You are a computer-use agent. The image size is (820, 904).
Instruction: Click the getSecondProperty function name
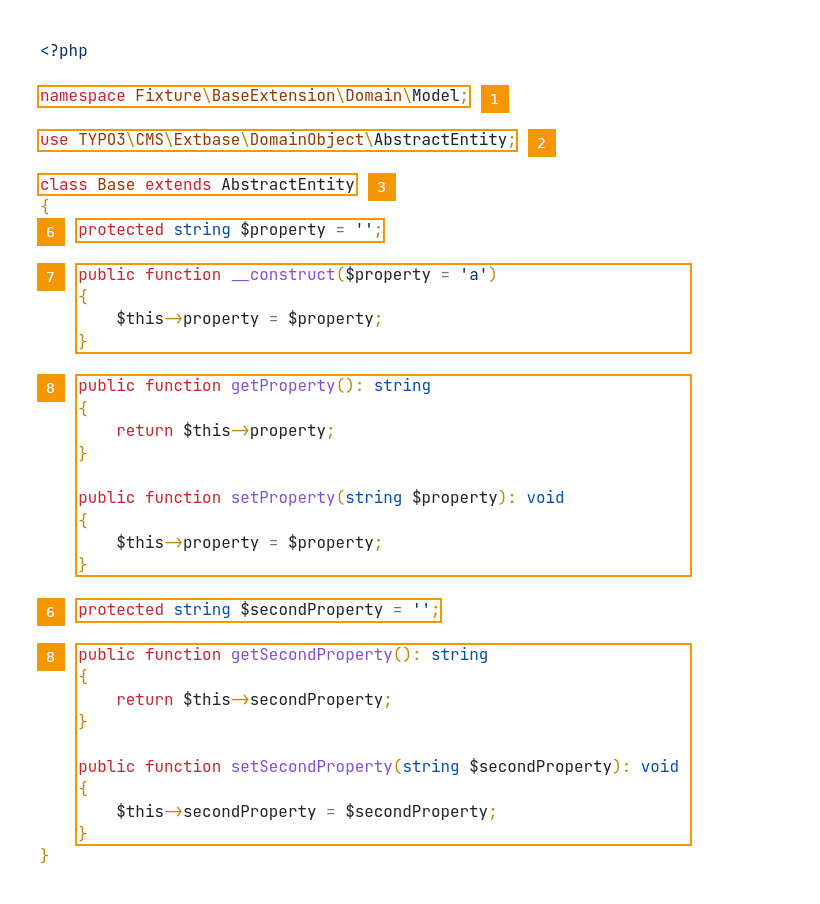click(311, 655)
